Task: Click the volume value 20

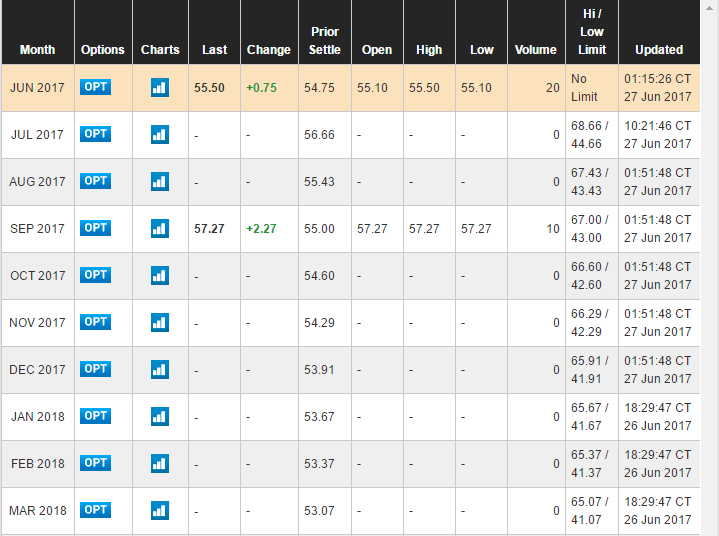Action: pyautogui.click(x=553, y=88)
